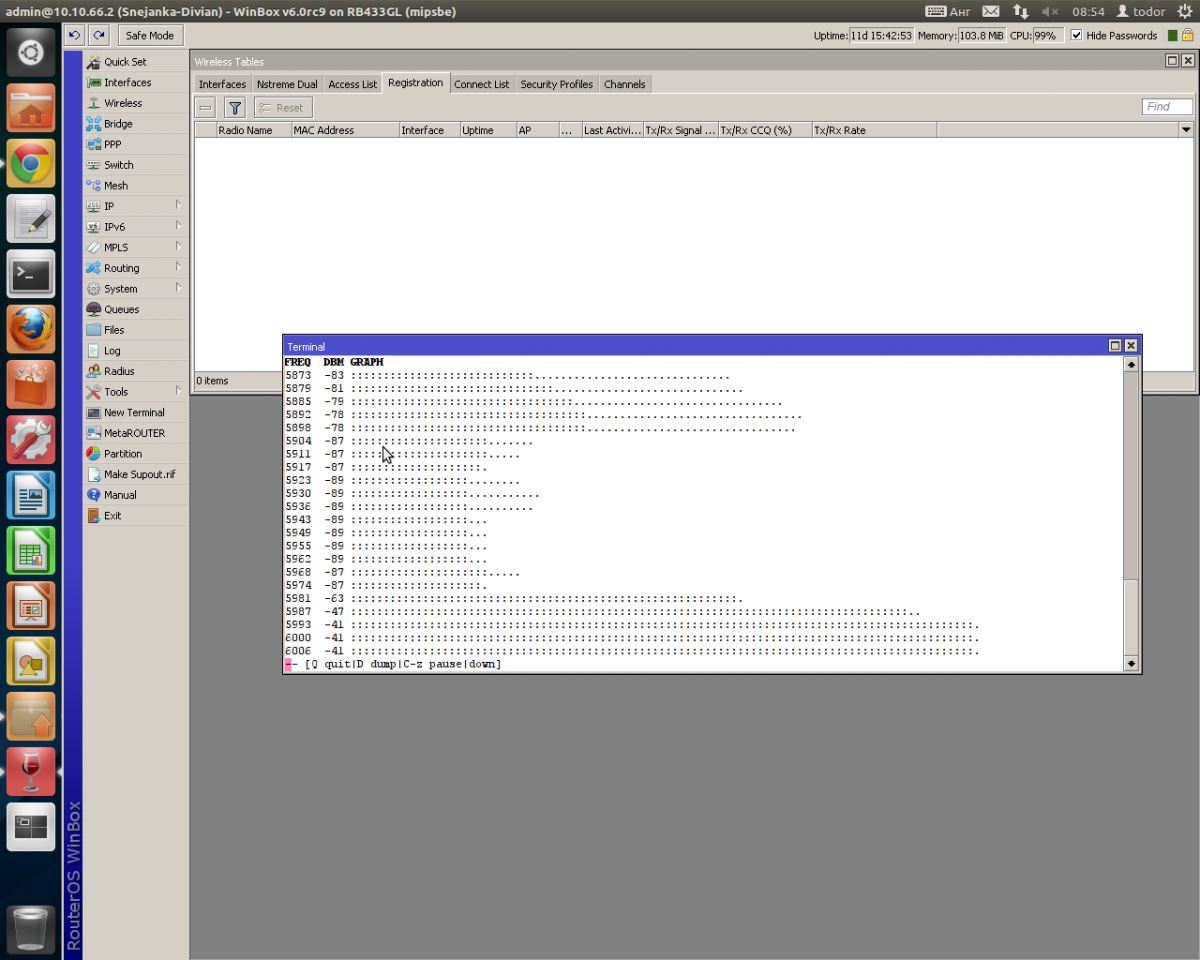Click the redo arrow icon in toolbar

(98, 35)
